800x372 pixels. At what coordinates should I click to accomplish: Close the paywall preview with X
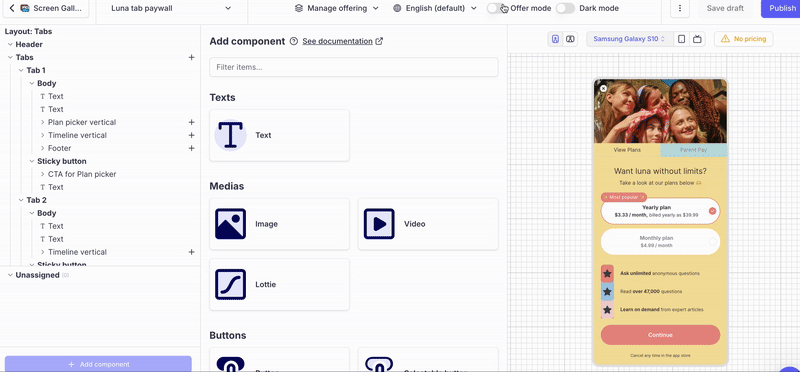pyautogui.click(x=604, y=88)
